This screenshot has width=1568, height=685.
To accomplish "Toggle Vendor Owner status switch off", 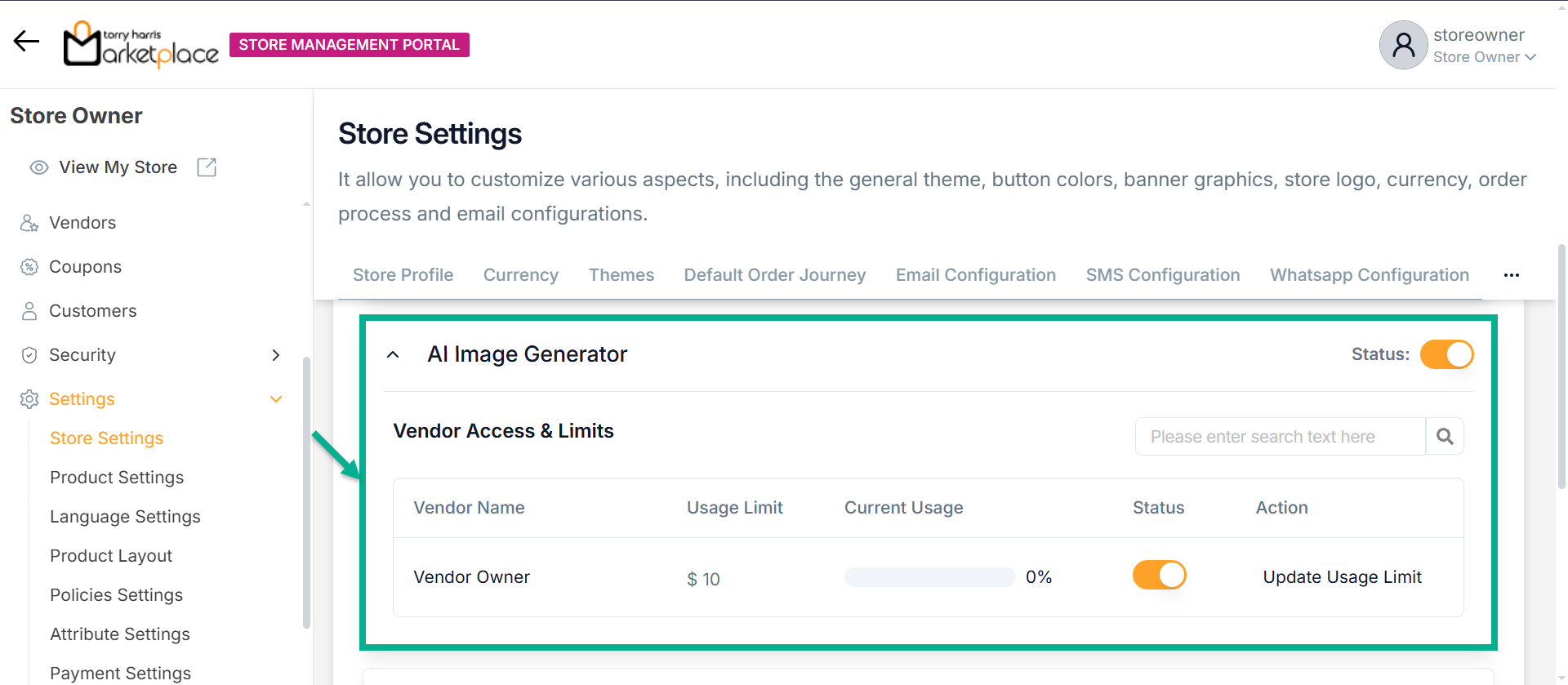I will (x=1159, y=575).
